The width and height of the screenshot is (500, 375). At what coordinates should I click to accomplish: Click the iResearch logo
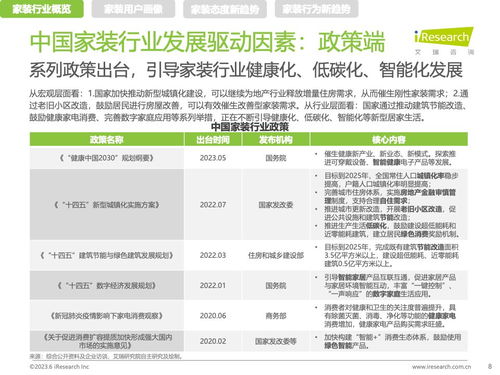tap(444, 40)
